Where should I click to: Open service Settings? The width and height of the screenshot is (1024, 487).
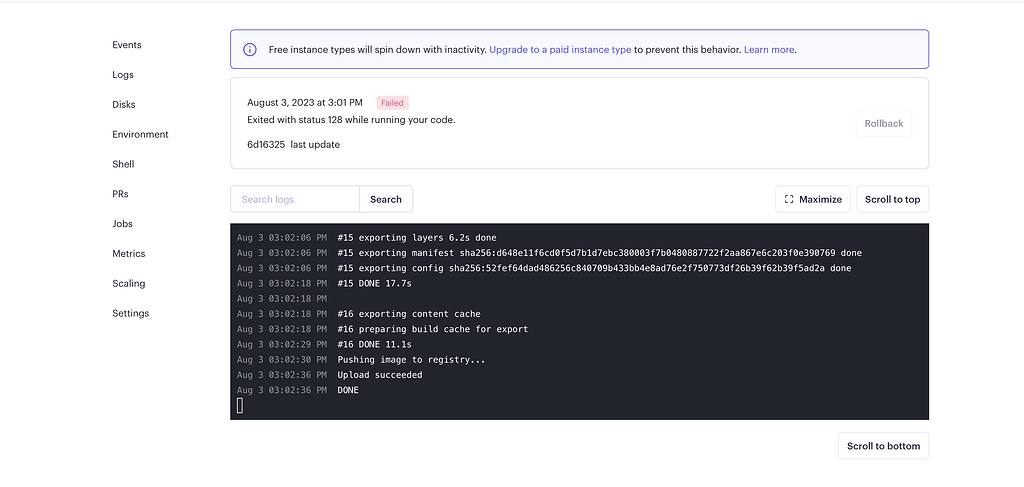pyautogui.click(x=131, y=313)
